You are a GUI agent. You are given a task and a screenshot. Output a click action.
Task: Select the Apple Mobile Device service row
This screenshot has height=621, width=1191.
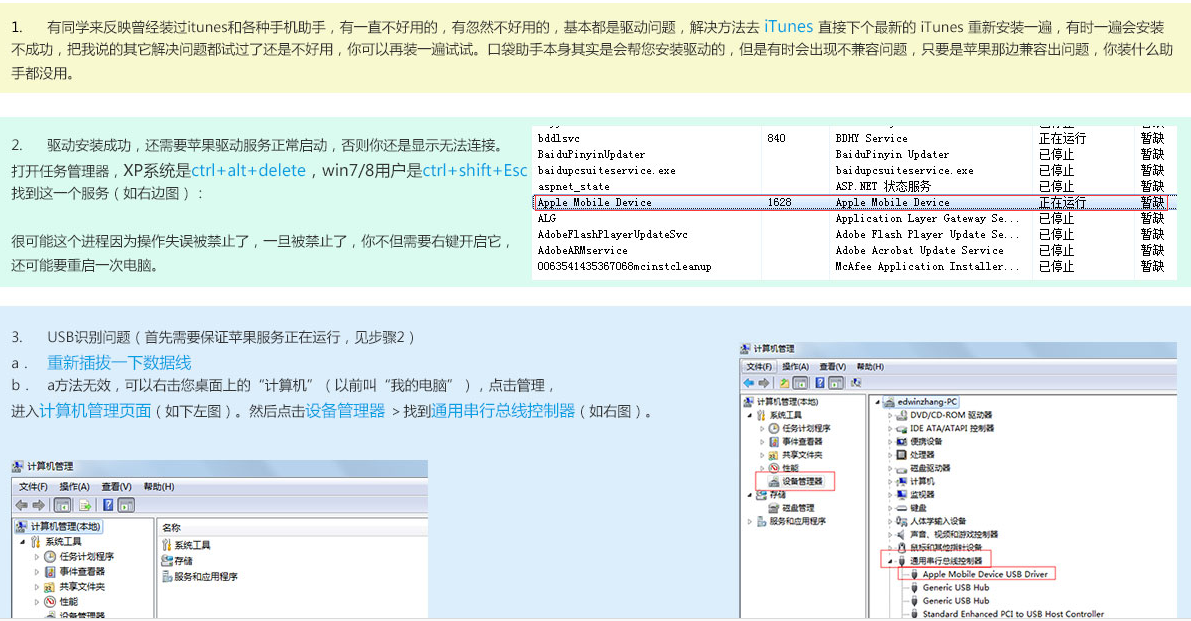[x=851, y=202]
